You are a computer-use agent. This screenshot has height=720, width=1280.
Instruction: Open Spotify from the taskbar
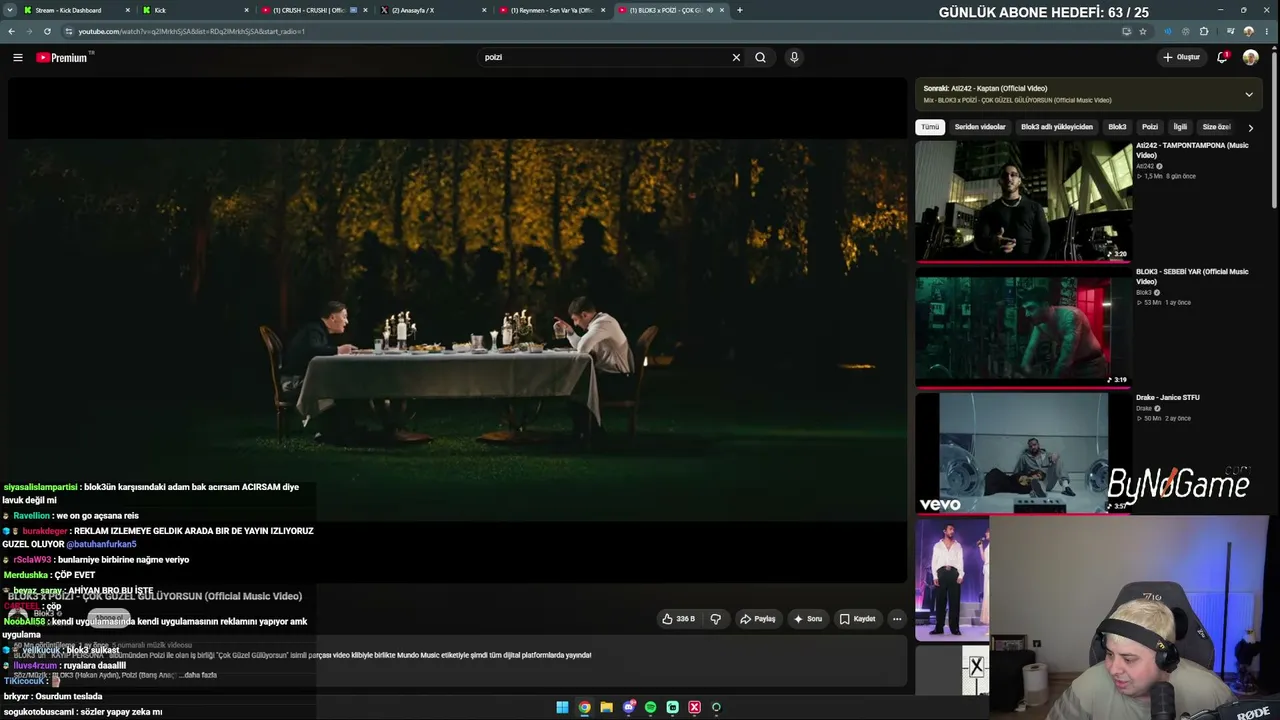click(x=650, y=708)
